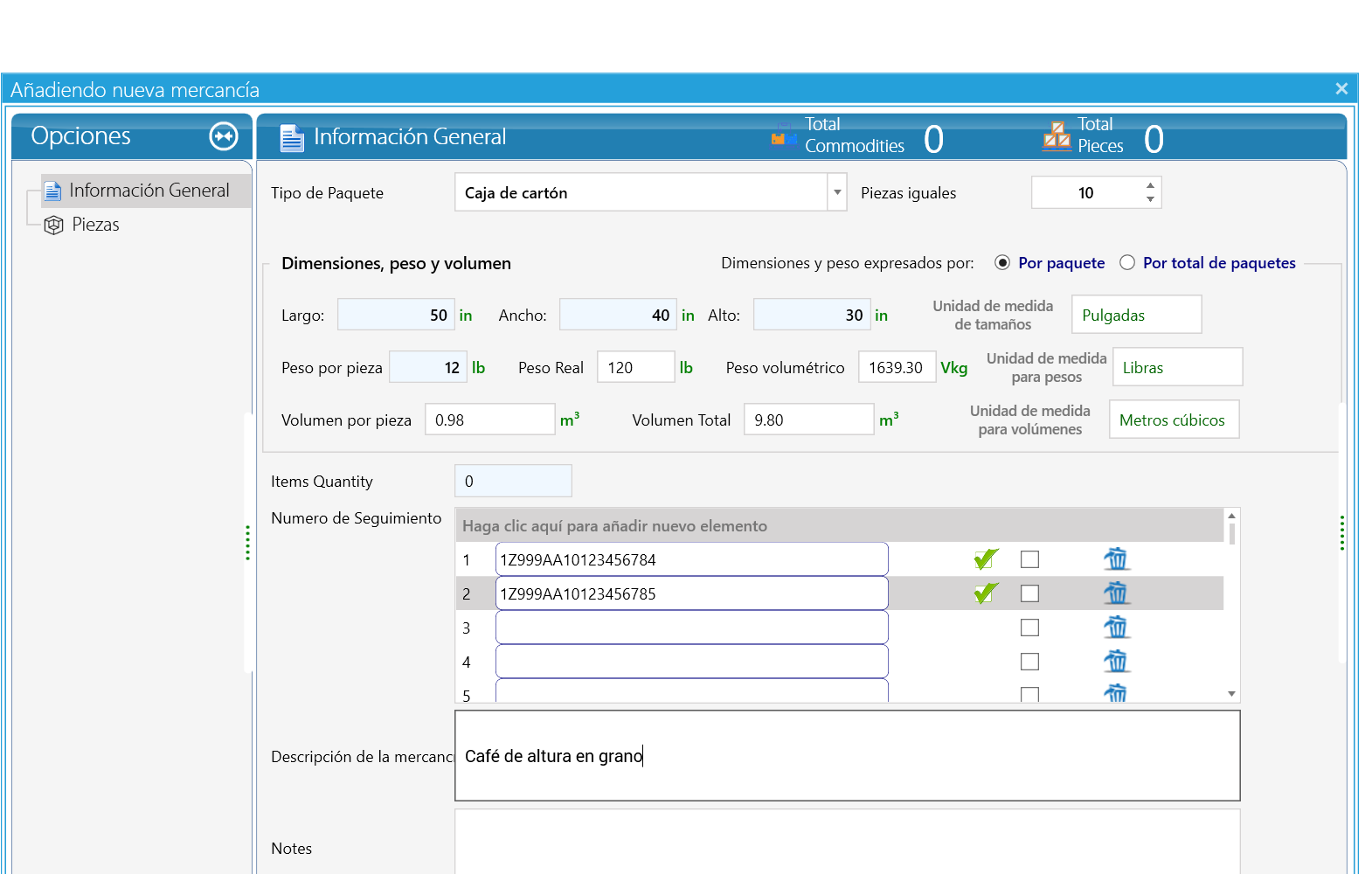
Task: Open the Metros cúbicos volume unit selector
Action: point(1175,420)
